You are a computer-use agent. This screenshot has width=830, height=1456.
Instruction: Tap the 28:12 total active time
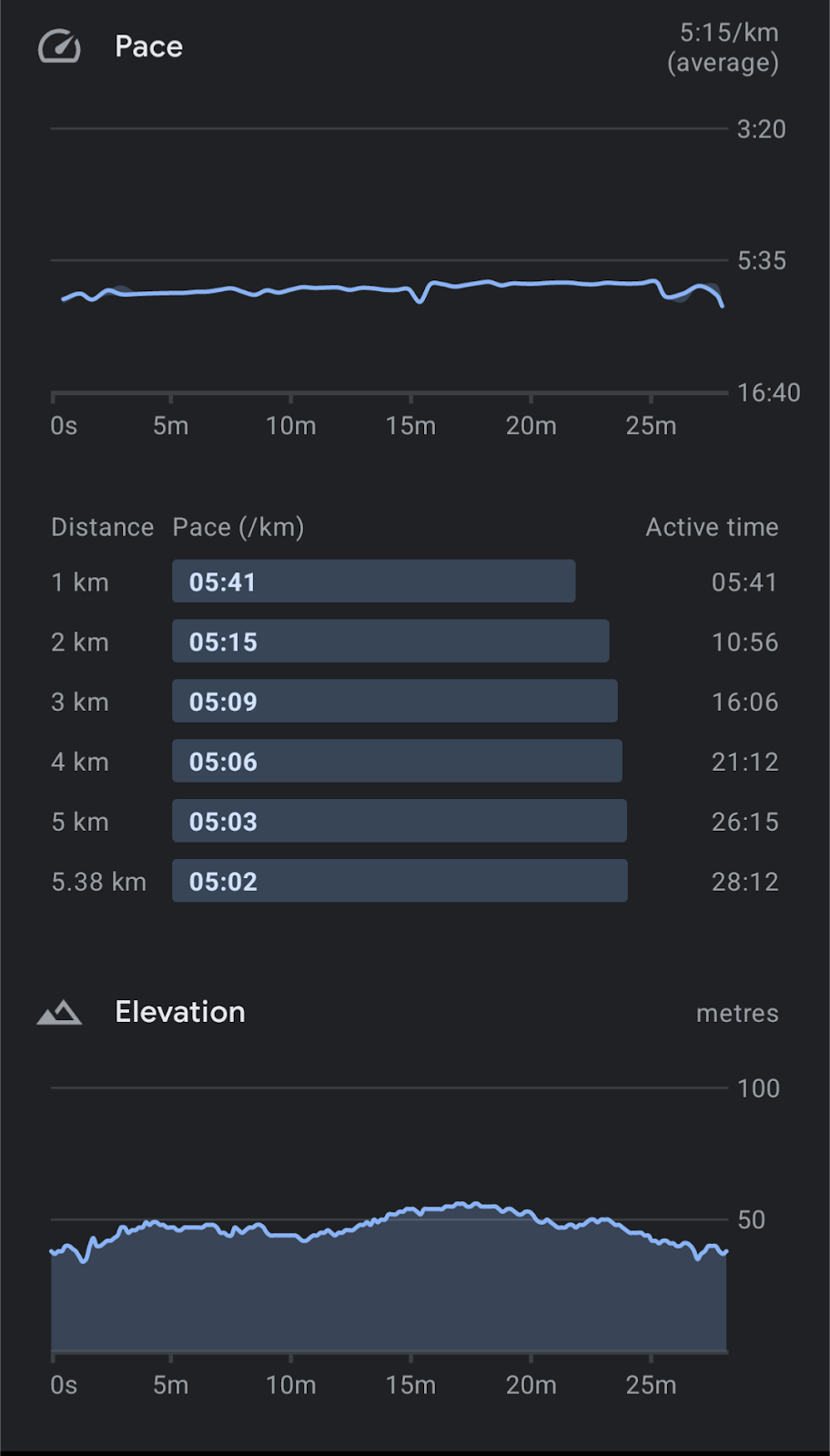(x=744, y=882)
